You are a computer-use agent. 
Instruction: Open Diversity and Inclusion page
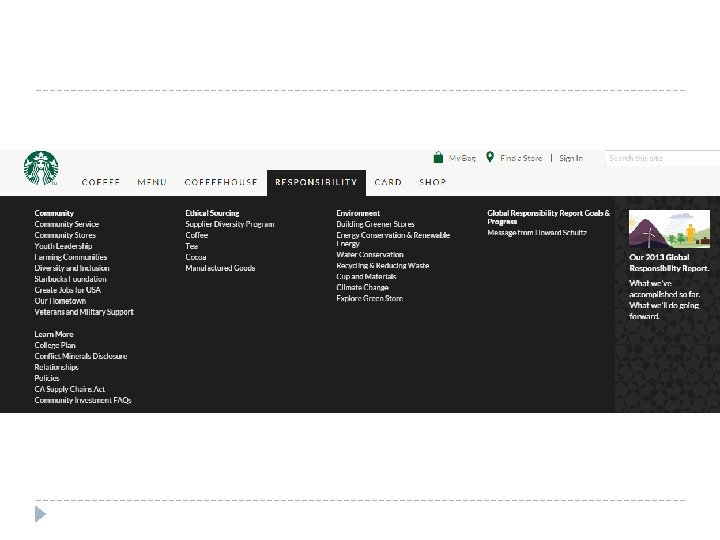point(72,268)
